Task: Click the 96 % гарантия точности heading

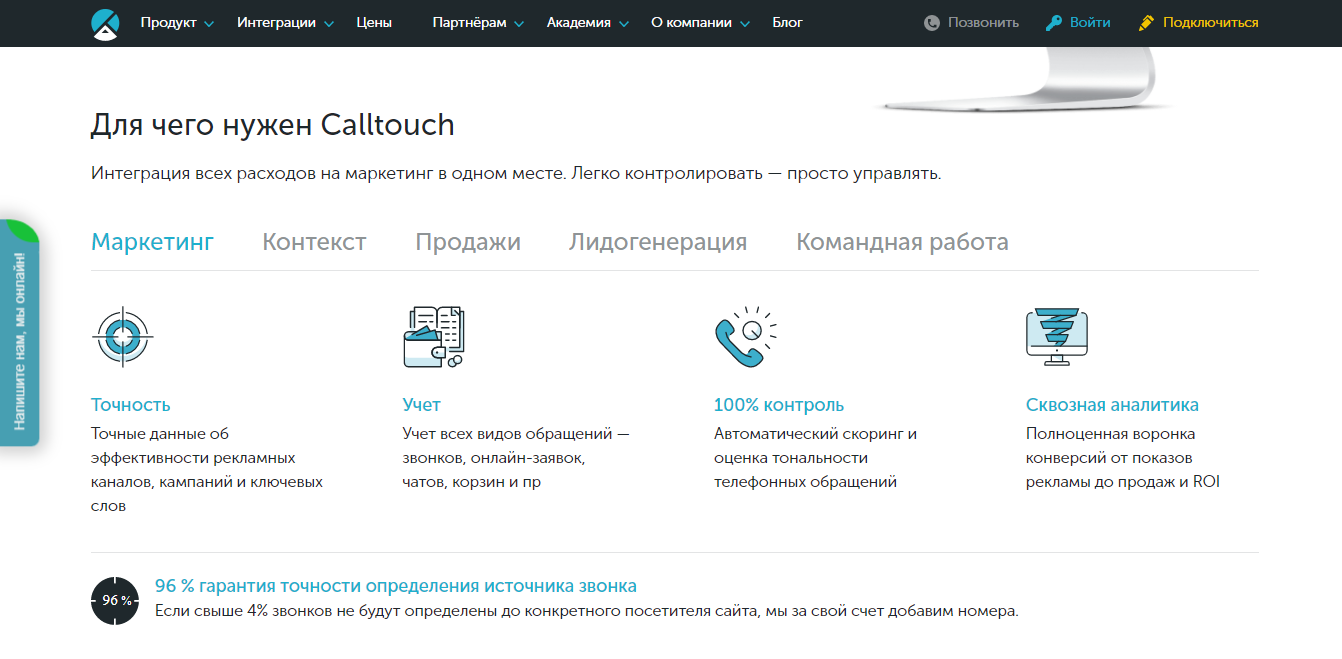Action: pyautogui.click(x=396, y=586)
